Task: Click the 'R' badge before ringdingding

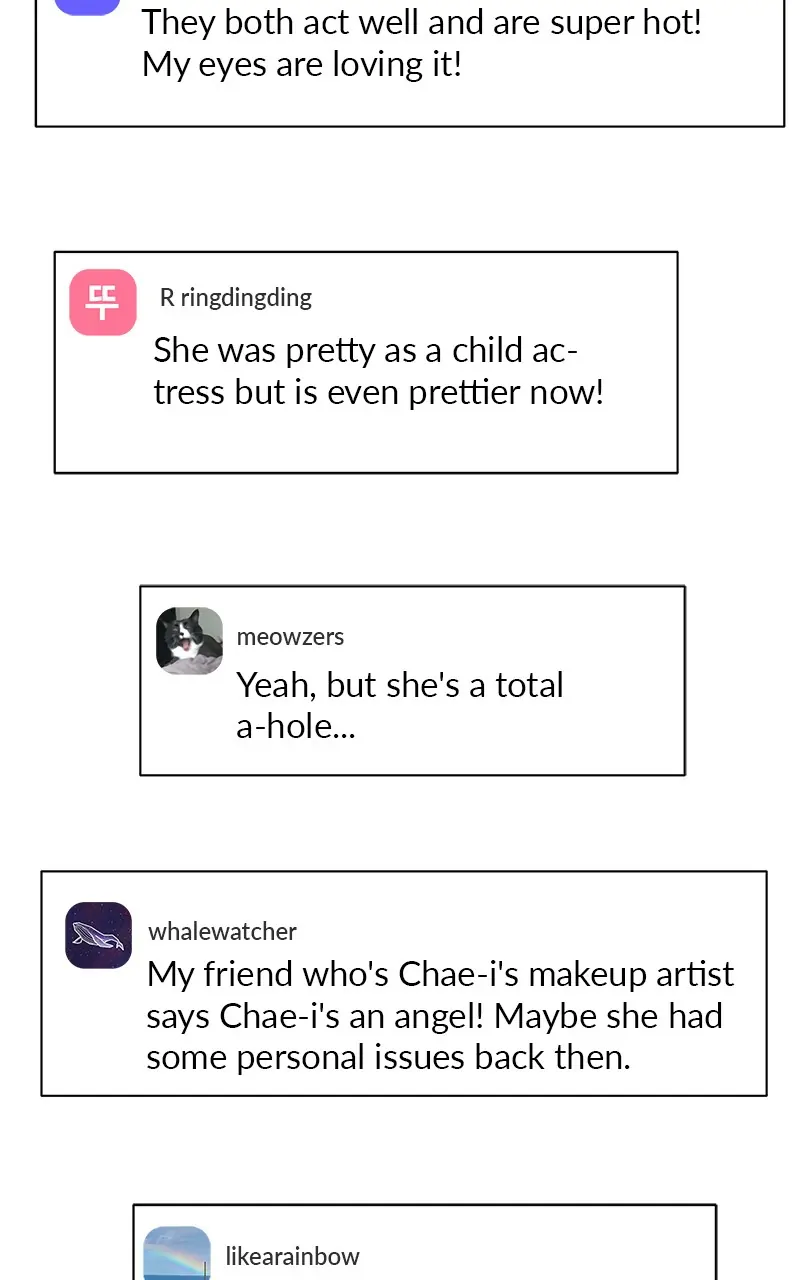Action: pyautogui.click(x=167, y=297)
